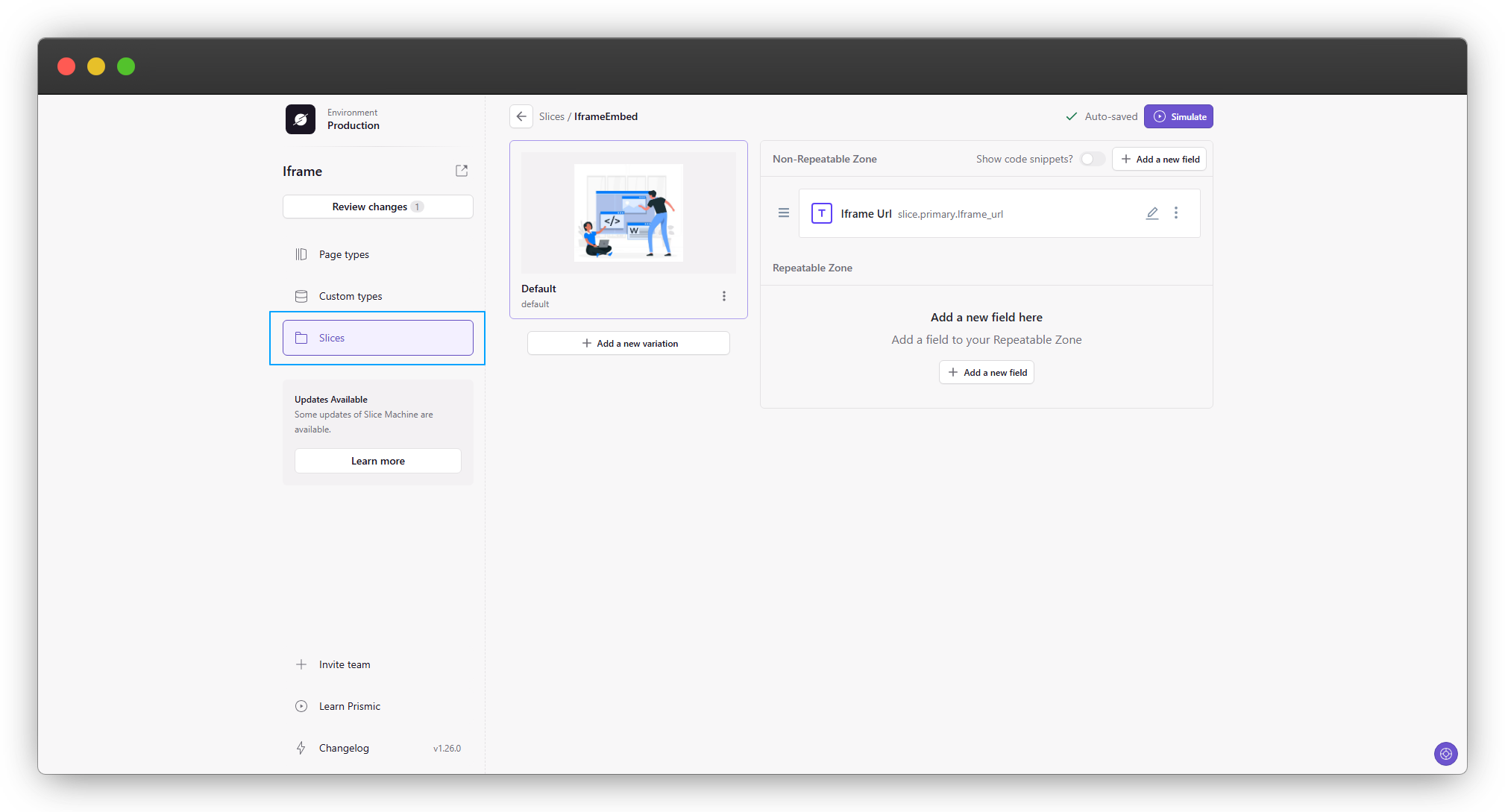Edit the Iframe Url field with pencil icon
This screenshot has height=812, width=1505.
point(1152,213)
